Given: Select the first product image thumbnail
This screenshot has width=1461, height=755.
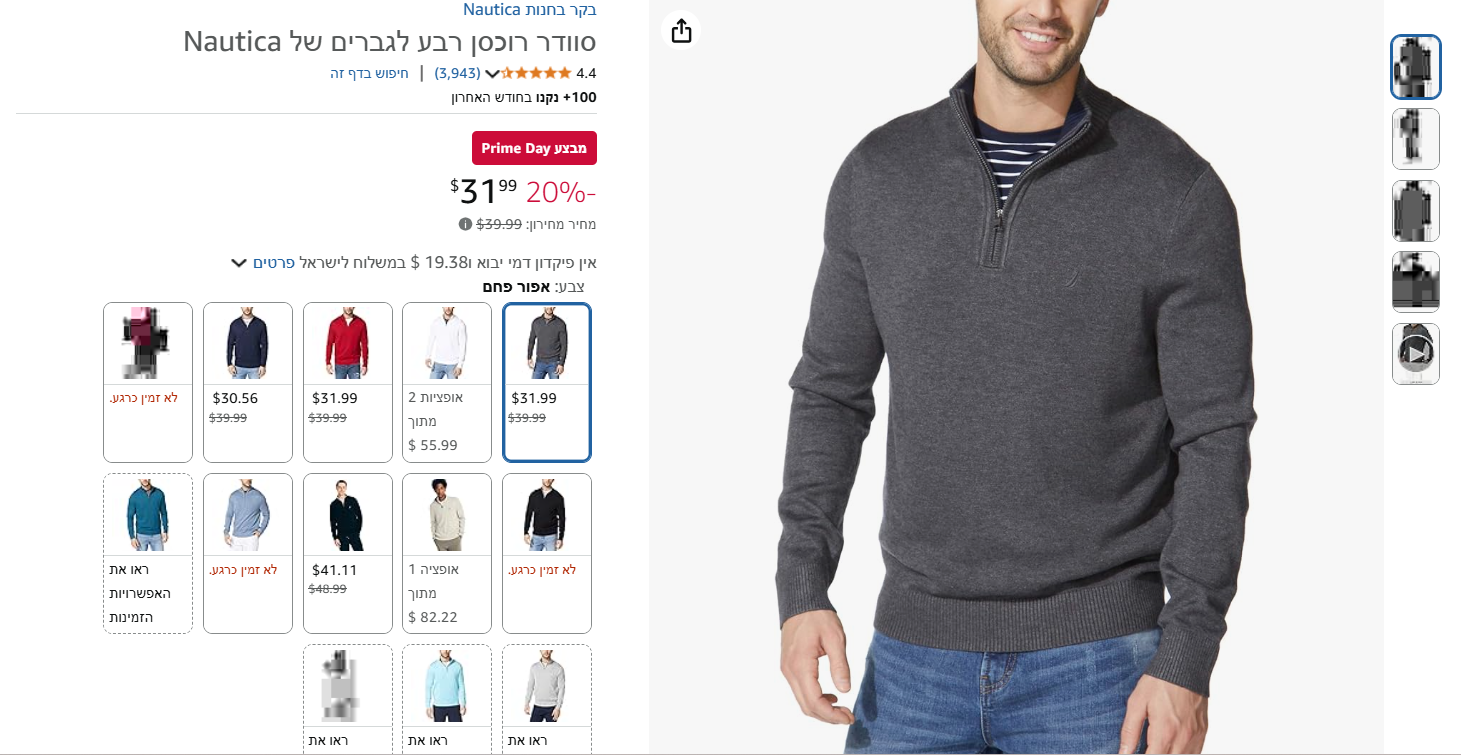Looking at the screenshot, I should click(1415, 67).
